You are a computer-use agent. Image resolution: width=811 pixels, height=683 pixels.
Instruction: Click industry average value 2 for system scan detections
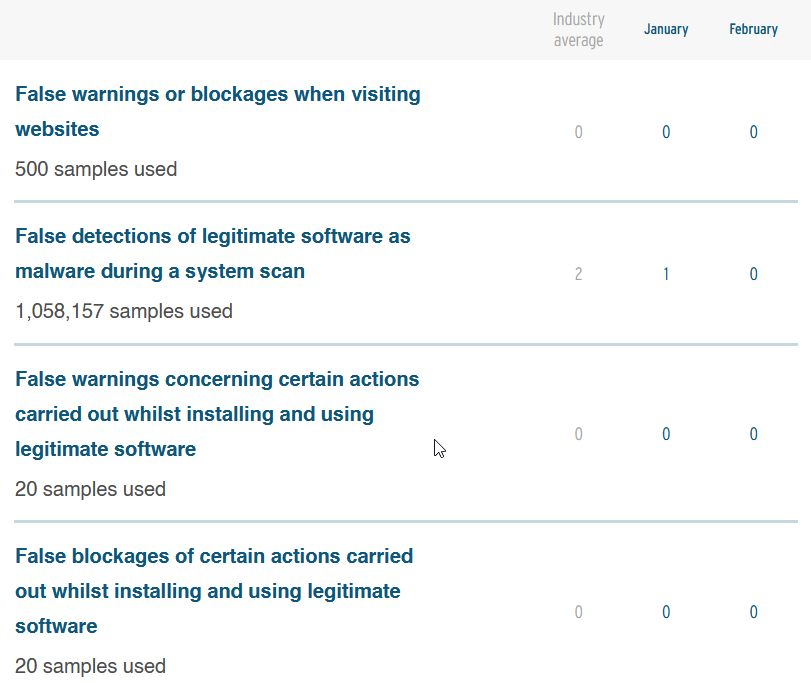[x=578, y=274]
